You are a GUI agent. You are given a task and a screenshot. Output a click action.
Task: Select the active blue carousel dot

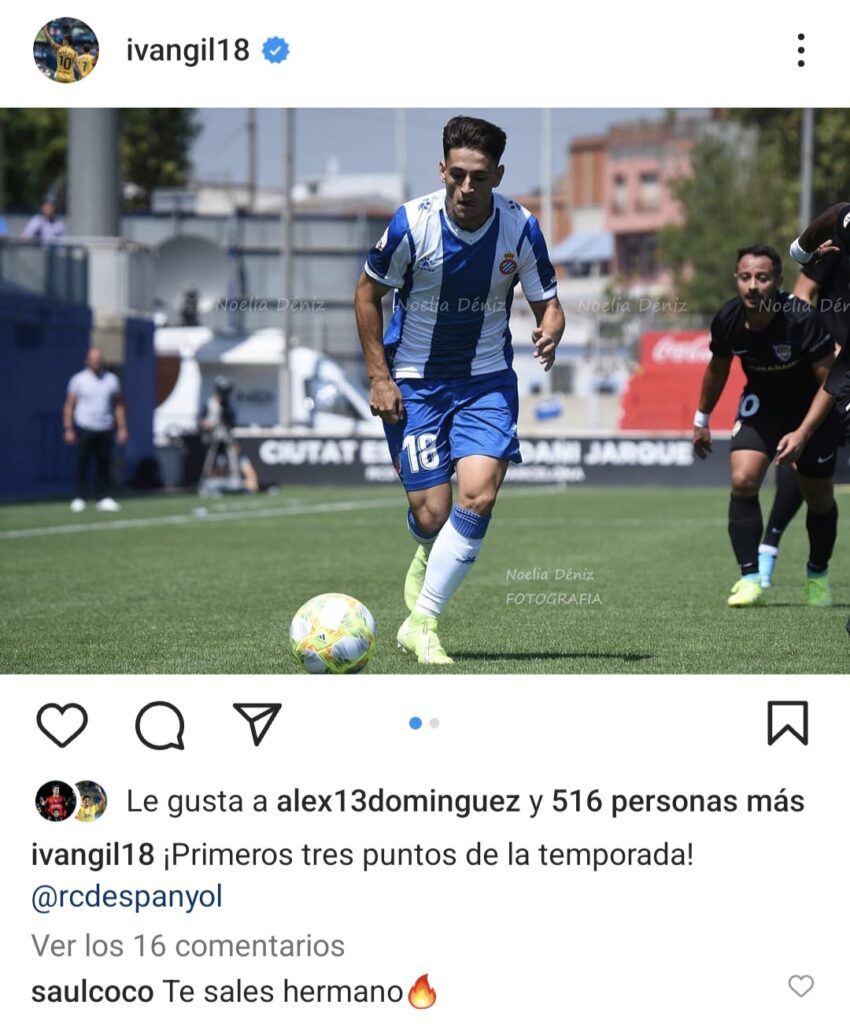[415, 723]
